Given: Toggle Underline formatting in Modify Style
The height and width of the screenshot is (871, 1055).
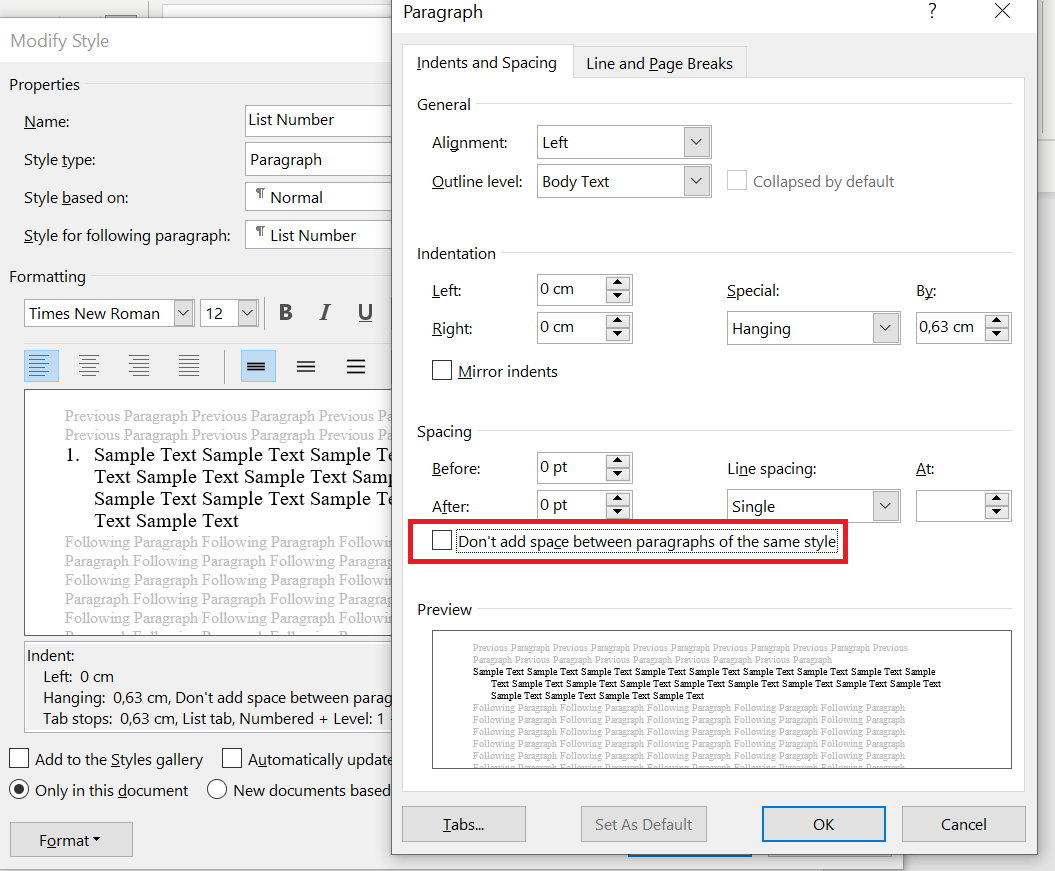Looking at the screenshot, I should tap(365, 313).
